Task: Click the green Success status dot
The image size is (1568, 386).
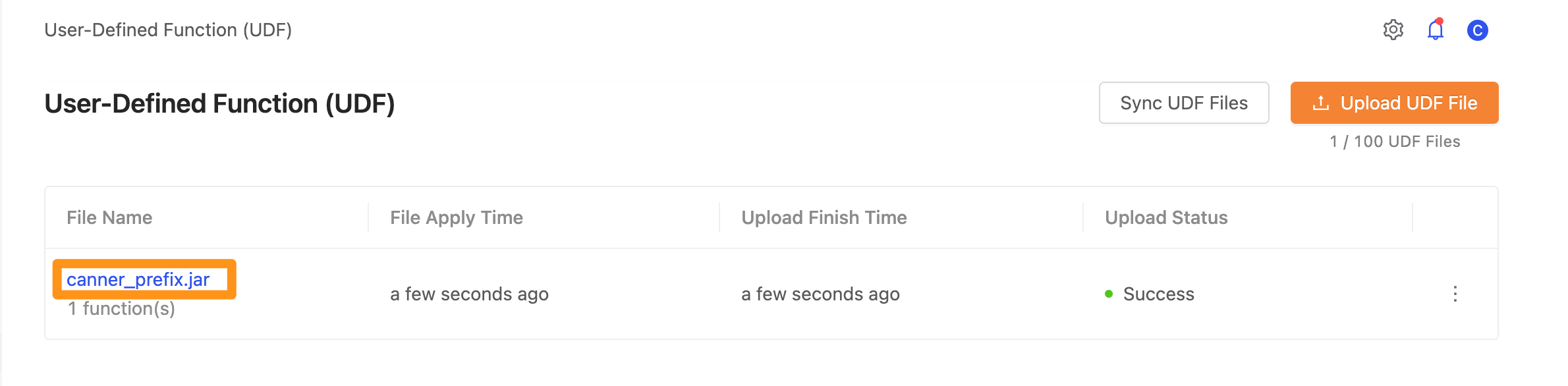Action: (x=1109, y=294)
